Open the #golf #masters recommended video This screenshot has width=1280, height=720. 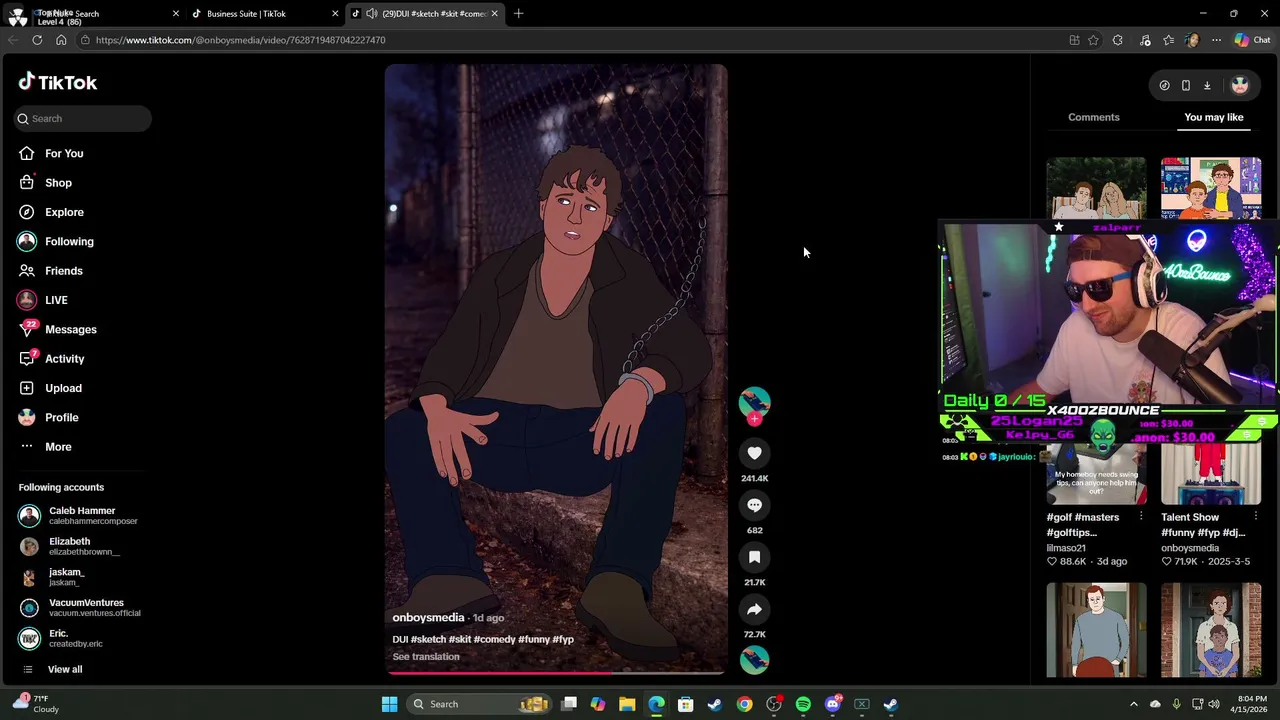(x=1096, y=475)
